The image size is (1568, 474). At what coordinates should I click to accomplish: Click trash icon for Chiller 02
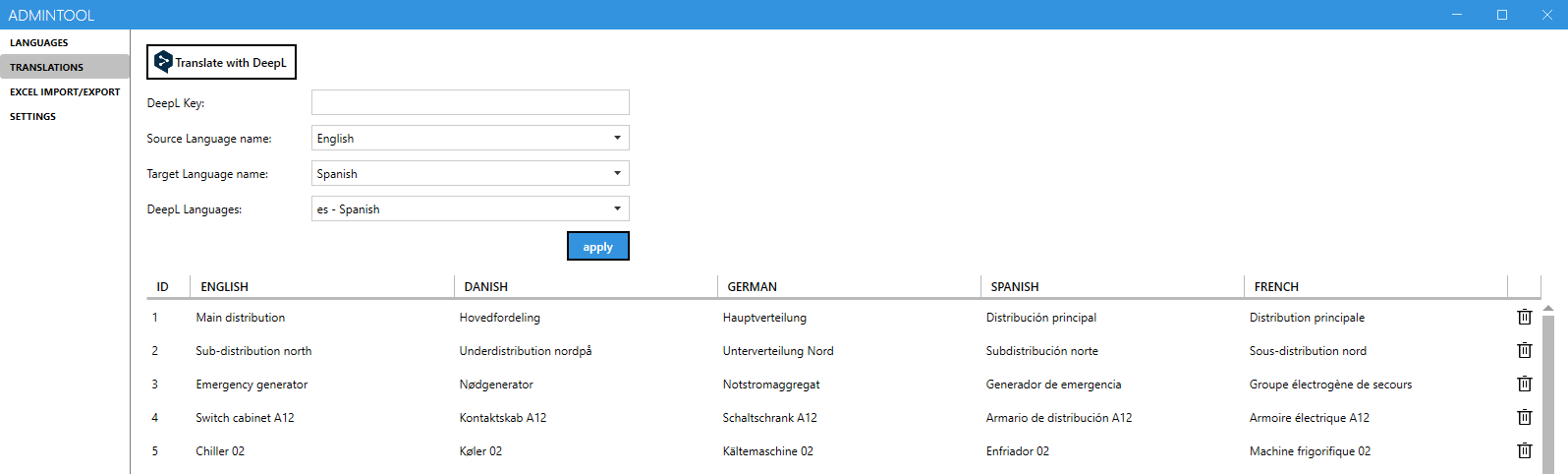pos(1524,450)
